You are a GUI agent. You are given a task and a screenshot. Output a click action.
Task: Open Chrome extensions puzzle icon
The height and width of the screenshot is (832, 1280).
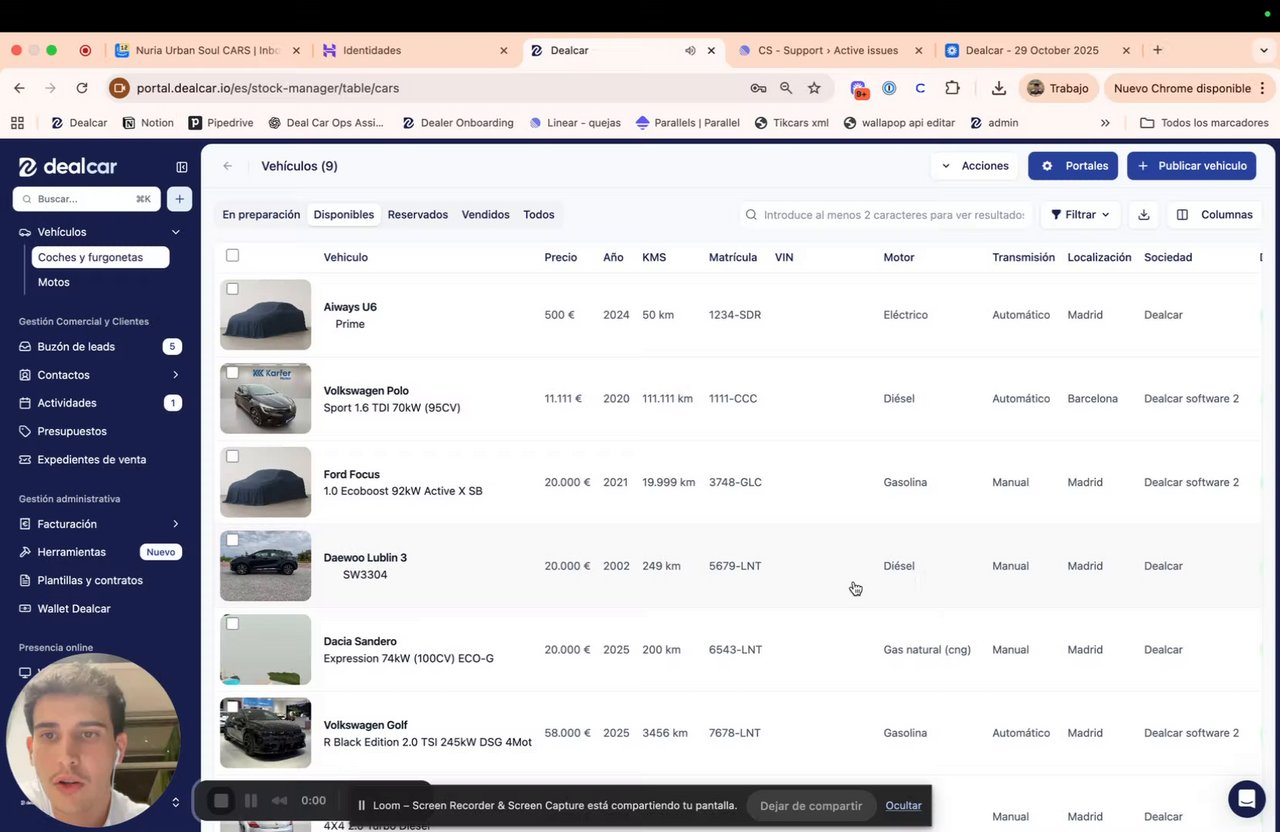click(952, 88)
